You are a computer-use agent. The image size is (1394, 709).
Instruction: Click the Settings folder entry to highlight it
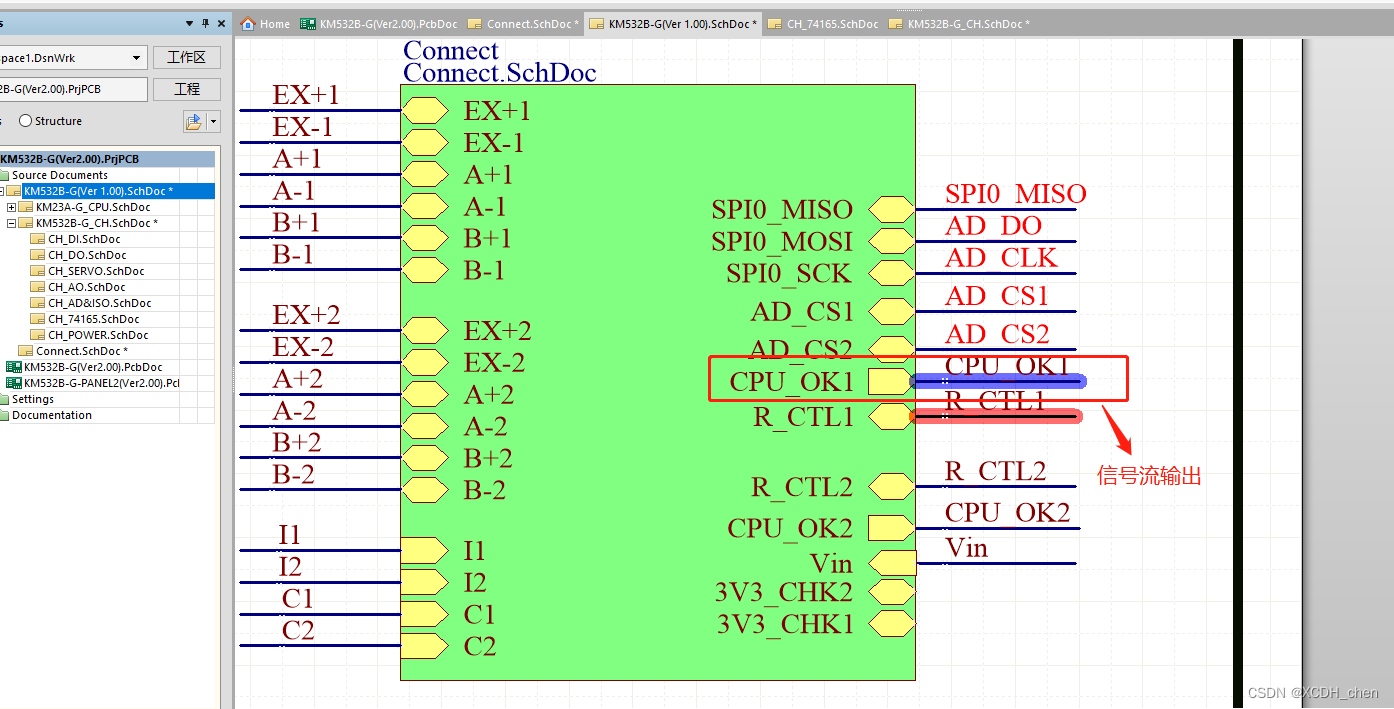[35, 398]
